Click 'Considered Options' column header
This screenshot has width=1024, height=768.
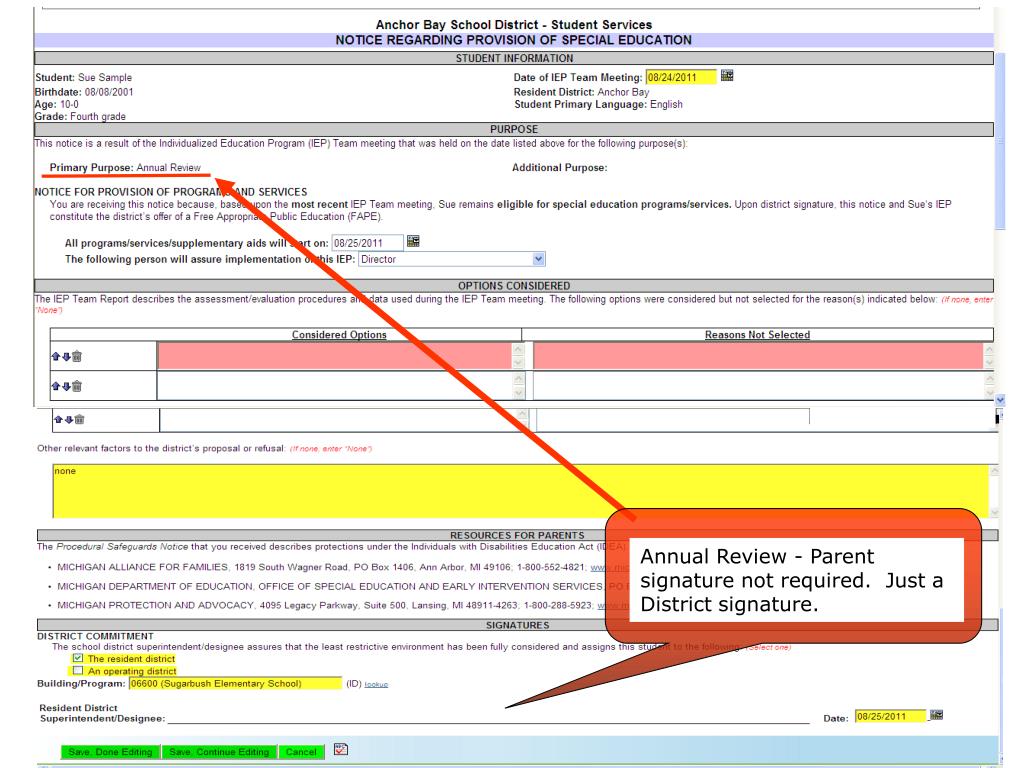point(339,335)
